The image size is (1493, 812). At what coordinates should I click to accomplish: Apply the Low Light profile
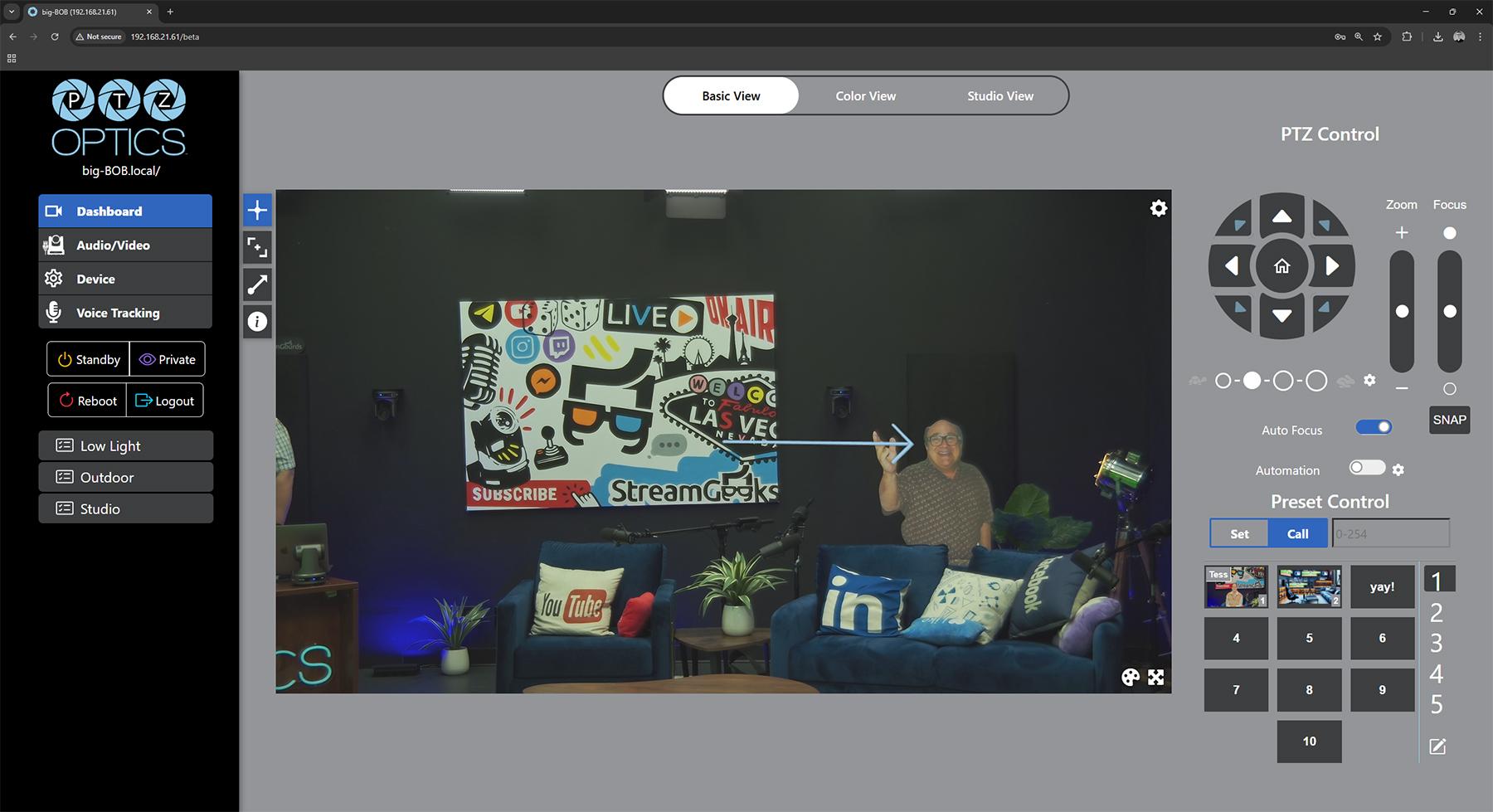126,445
